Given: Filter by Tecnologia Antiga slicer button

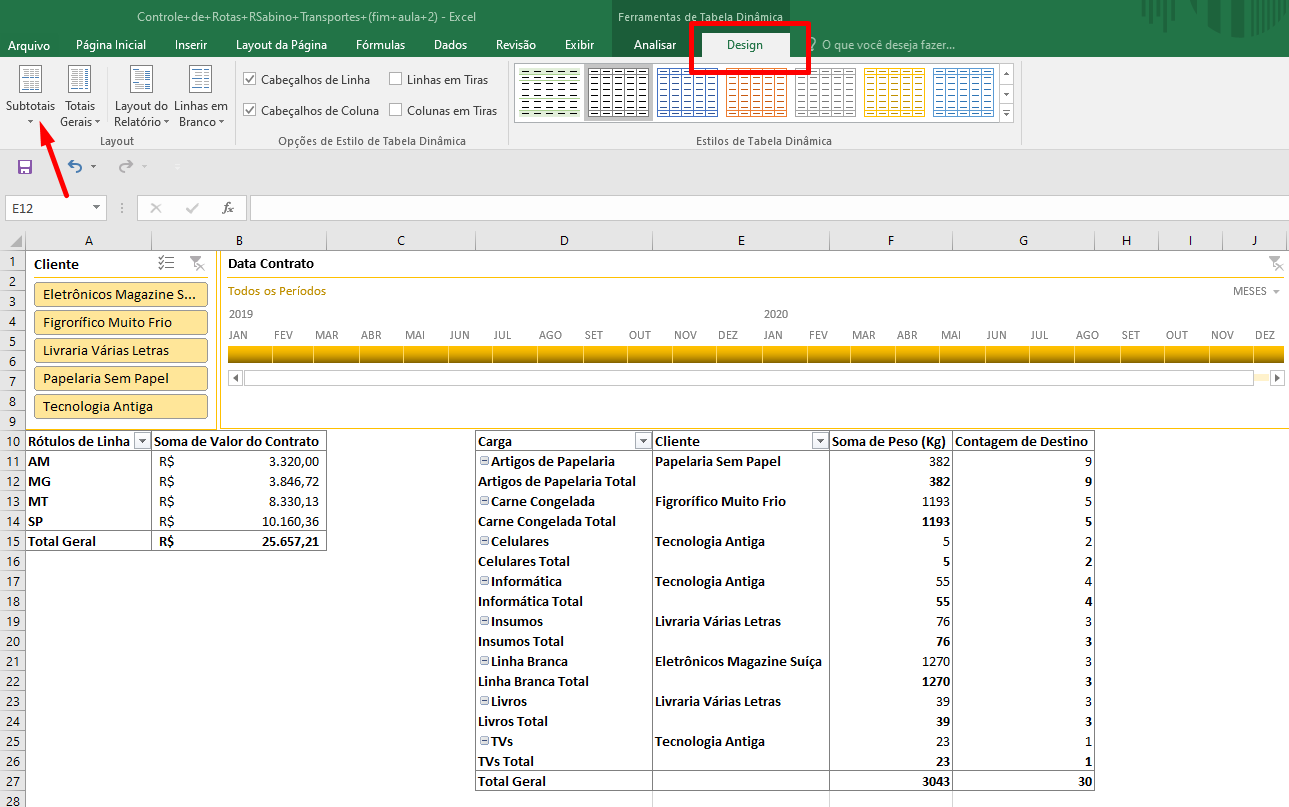Looking at the screenshot, I should click(121, 406).
